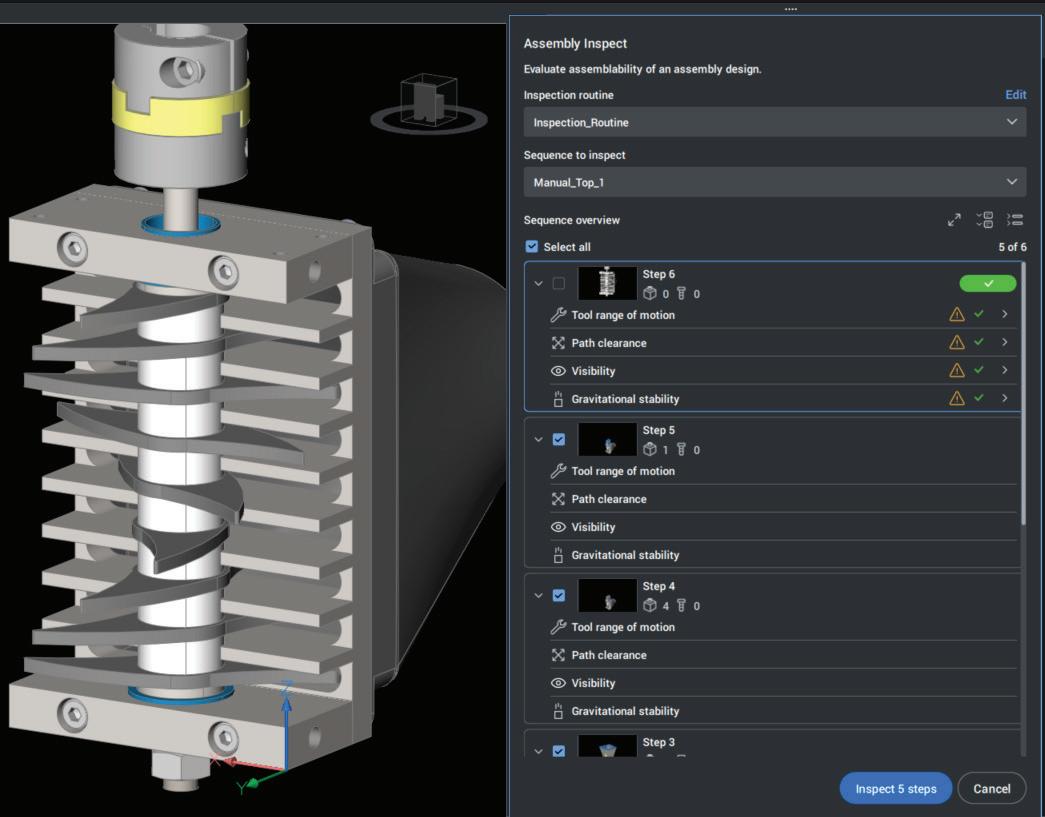The image size is (1045, 817).
Task: Click the panel drag handle dots at top
Action: pos(790,9)
